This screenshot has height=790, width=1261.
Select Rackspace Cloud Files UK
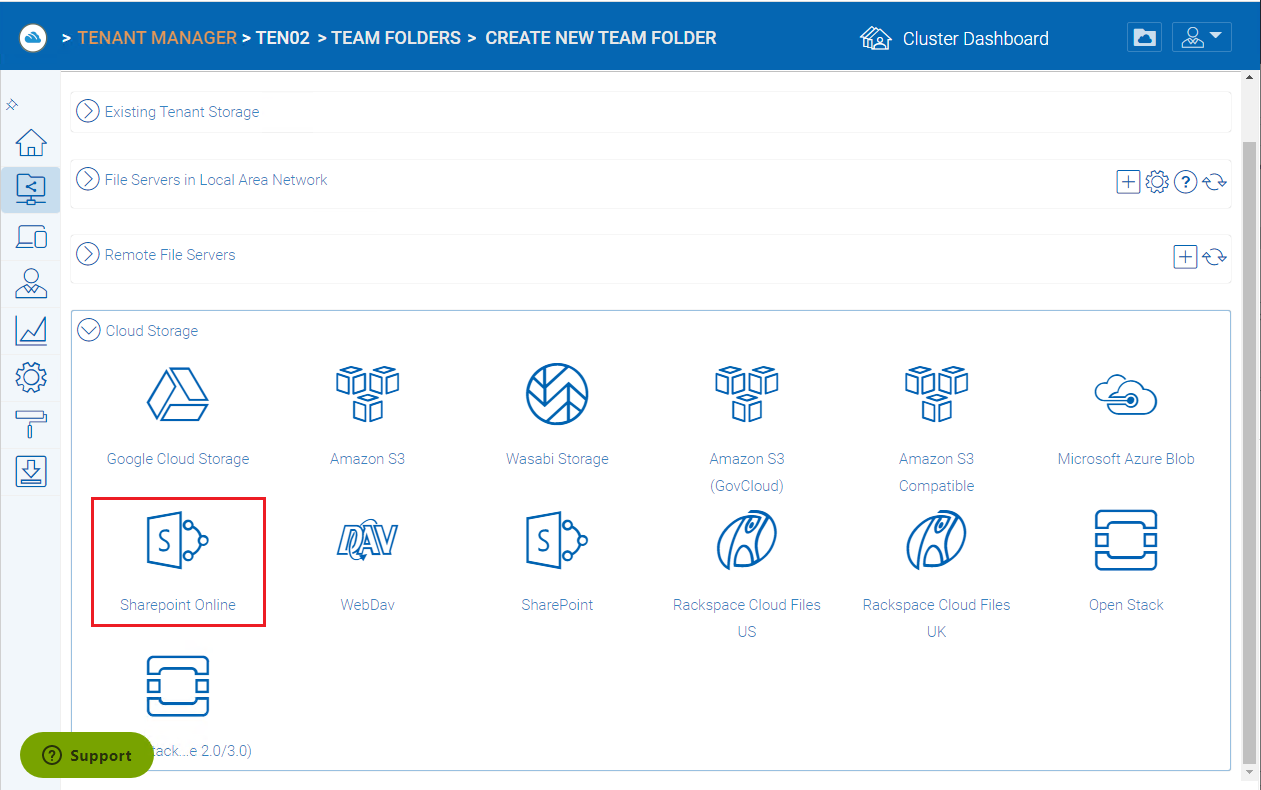click(x=936, y=541)
